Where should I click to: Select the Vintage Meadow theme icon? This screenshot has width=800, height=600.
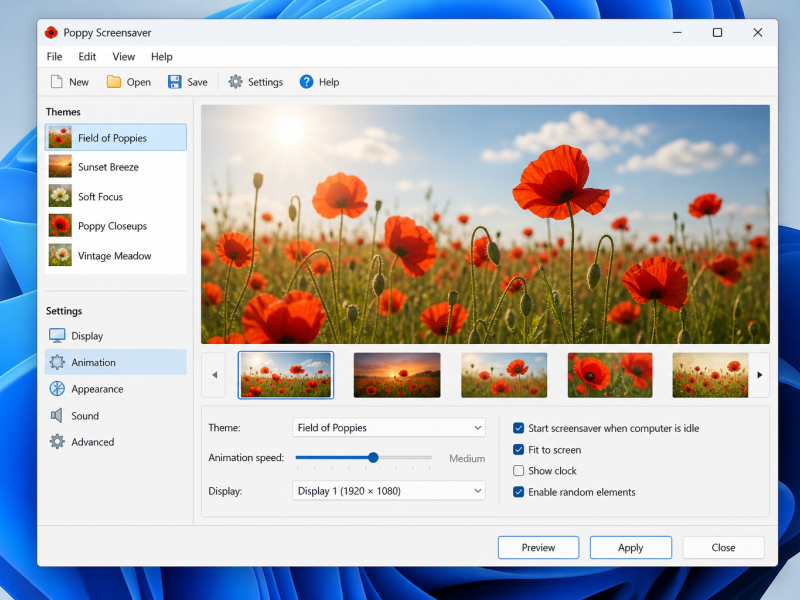point(60,255)
